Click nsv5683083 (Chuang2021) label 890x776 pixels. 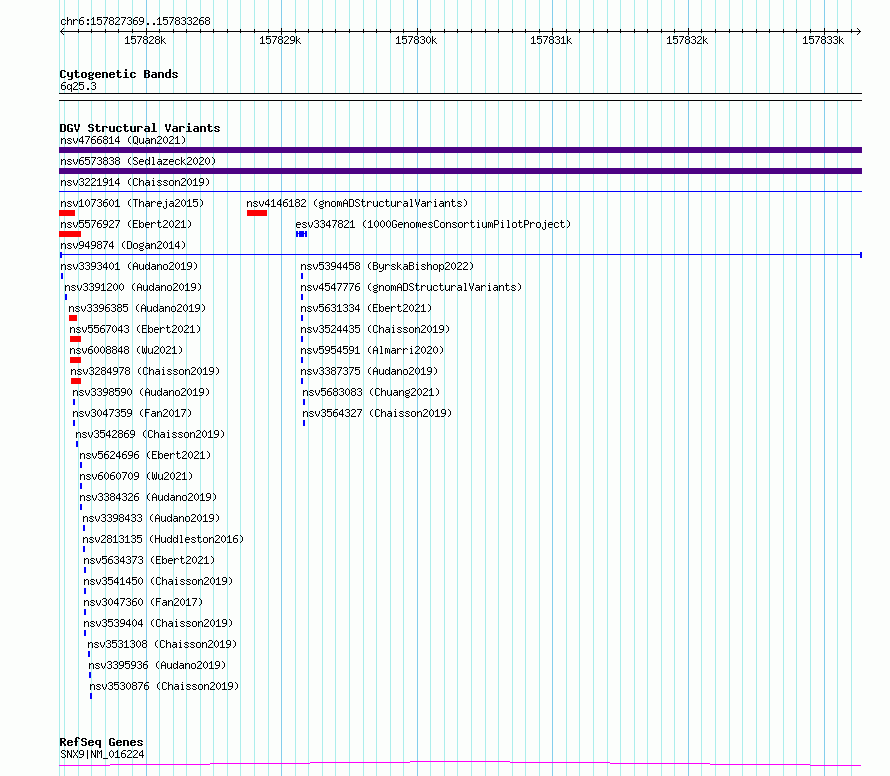pyautogui.click(x=371, y=392)
